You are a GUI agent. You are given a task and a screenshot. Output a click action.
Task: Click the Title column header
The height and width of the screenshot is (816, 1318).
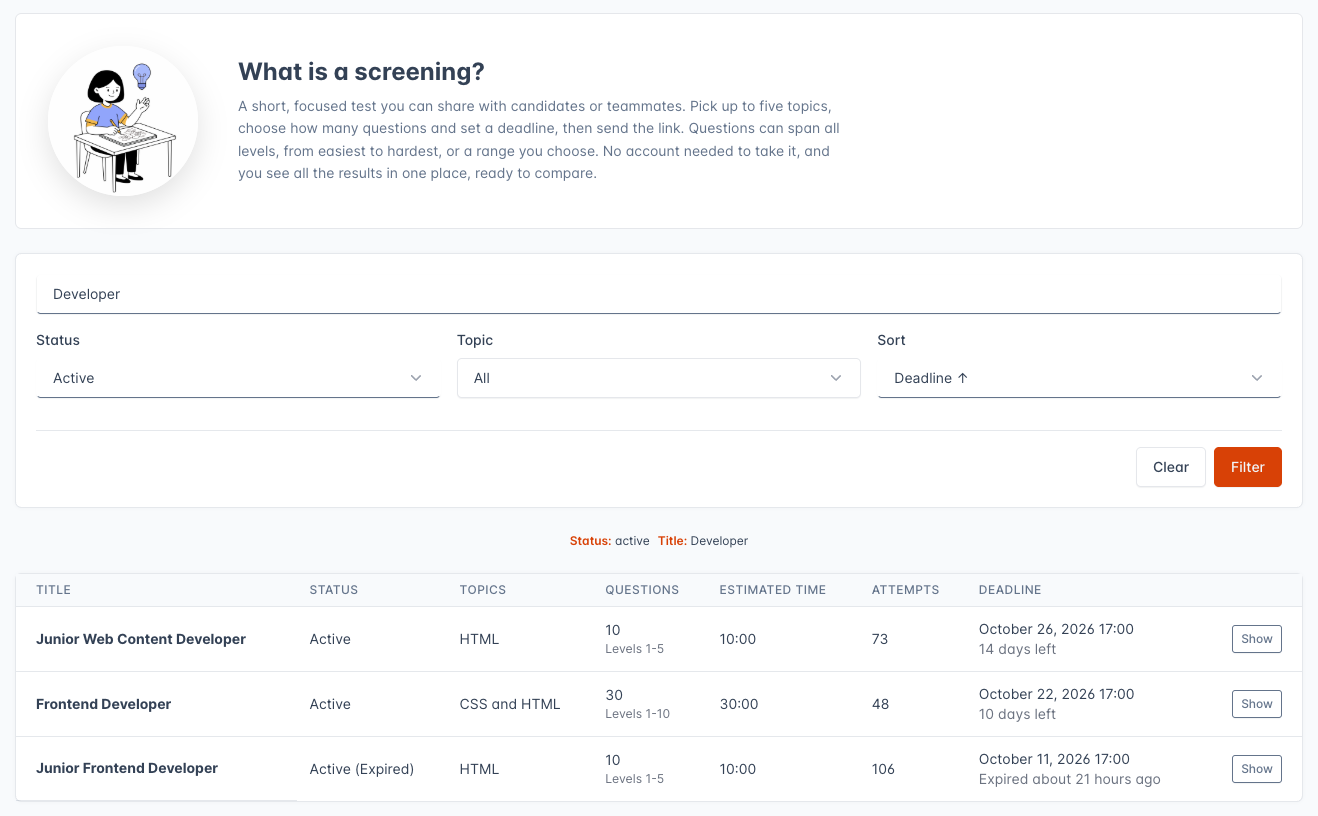click(x=53, y=590)
